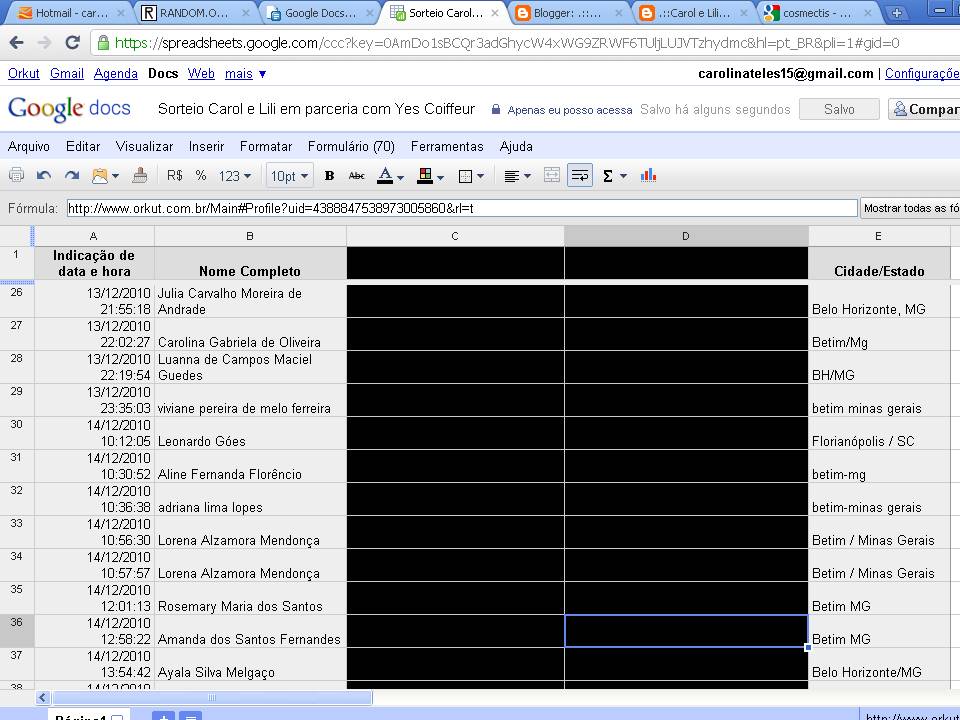
Task: Select column A header
Action: pyautogui.click(x=94, y=236)
